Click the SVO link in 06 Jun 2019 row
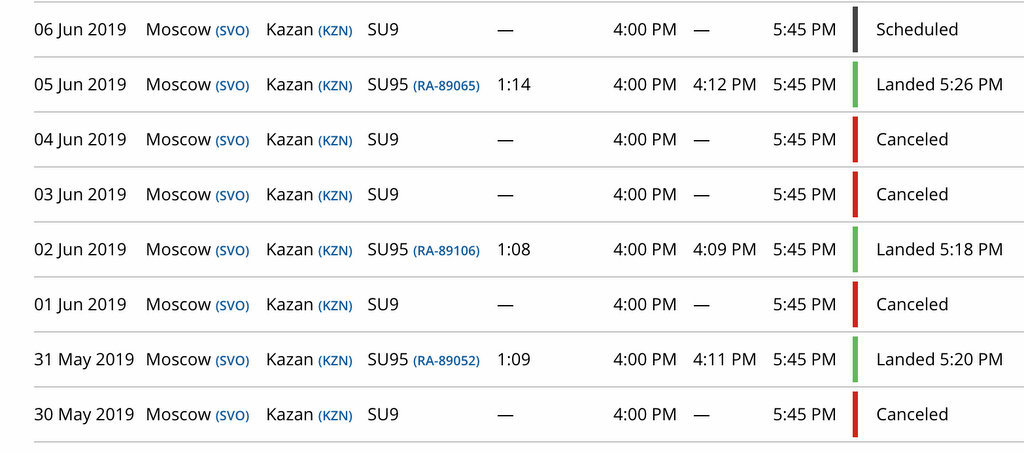Viewport: 1024px width, 453px height. click(x=232, y=31)
